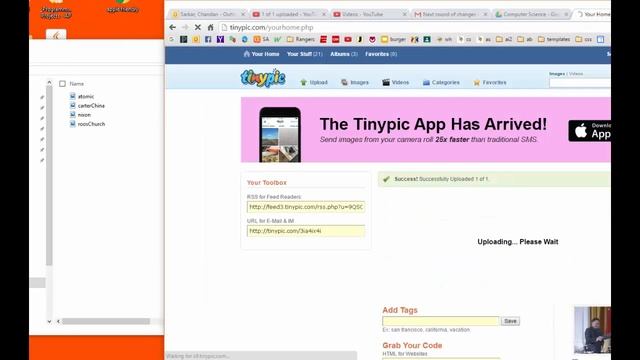Click the Add Tags input field

tap(441, 321)
